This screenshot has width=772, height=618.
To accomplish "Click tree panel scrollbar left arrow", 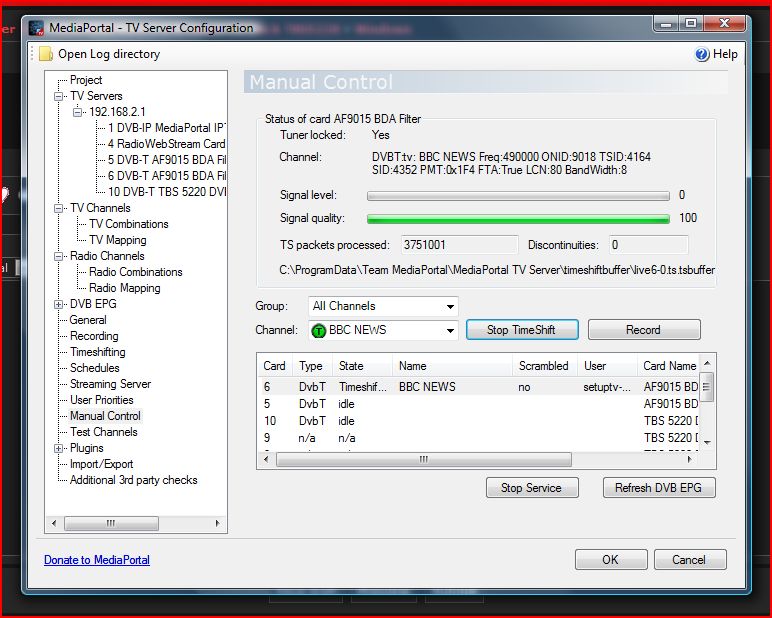I will 54,523.
